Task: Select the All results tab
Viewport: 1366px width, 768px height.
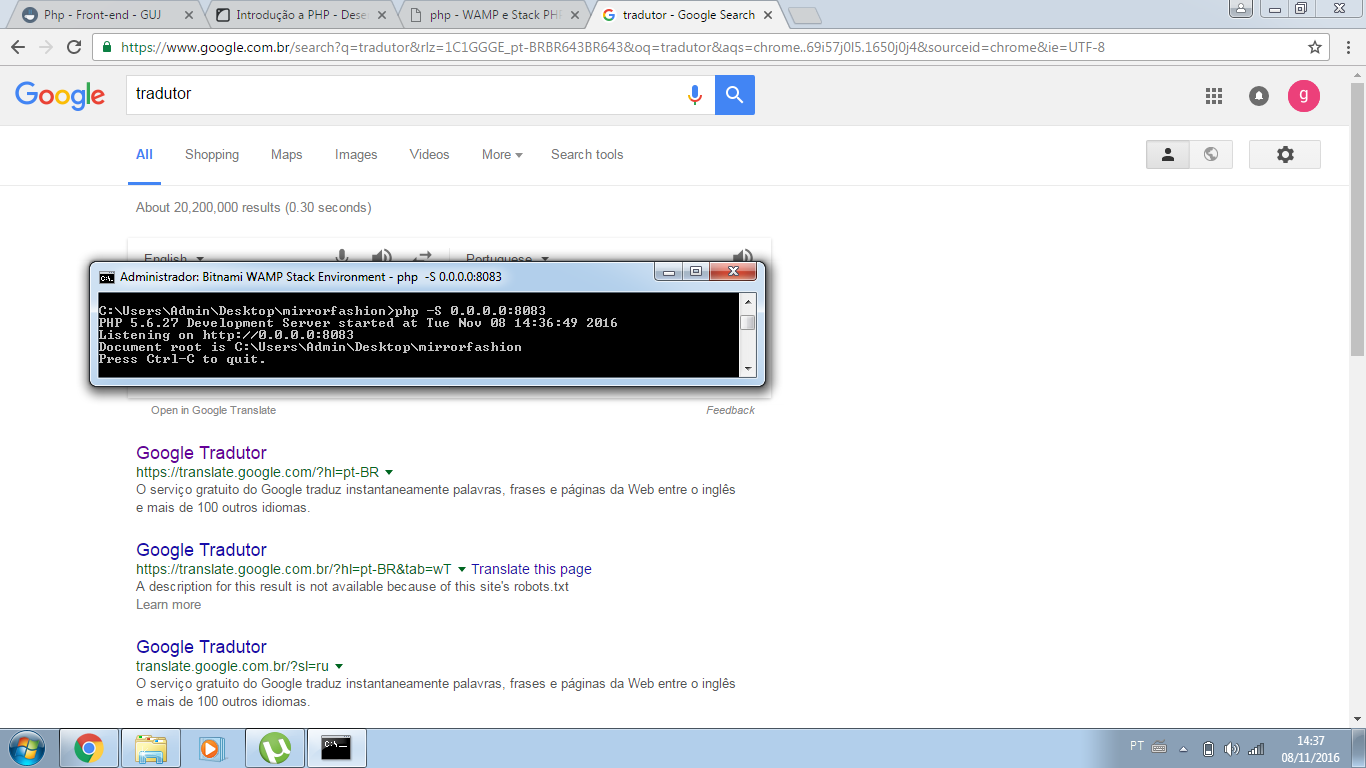Action: tap(144, 155)
